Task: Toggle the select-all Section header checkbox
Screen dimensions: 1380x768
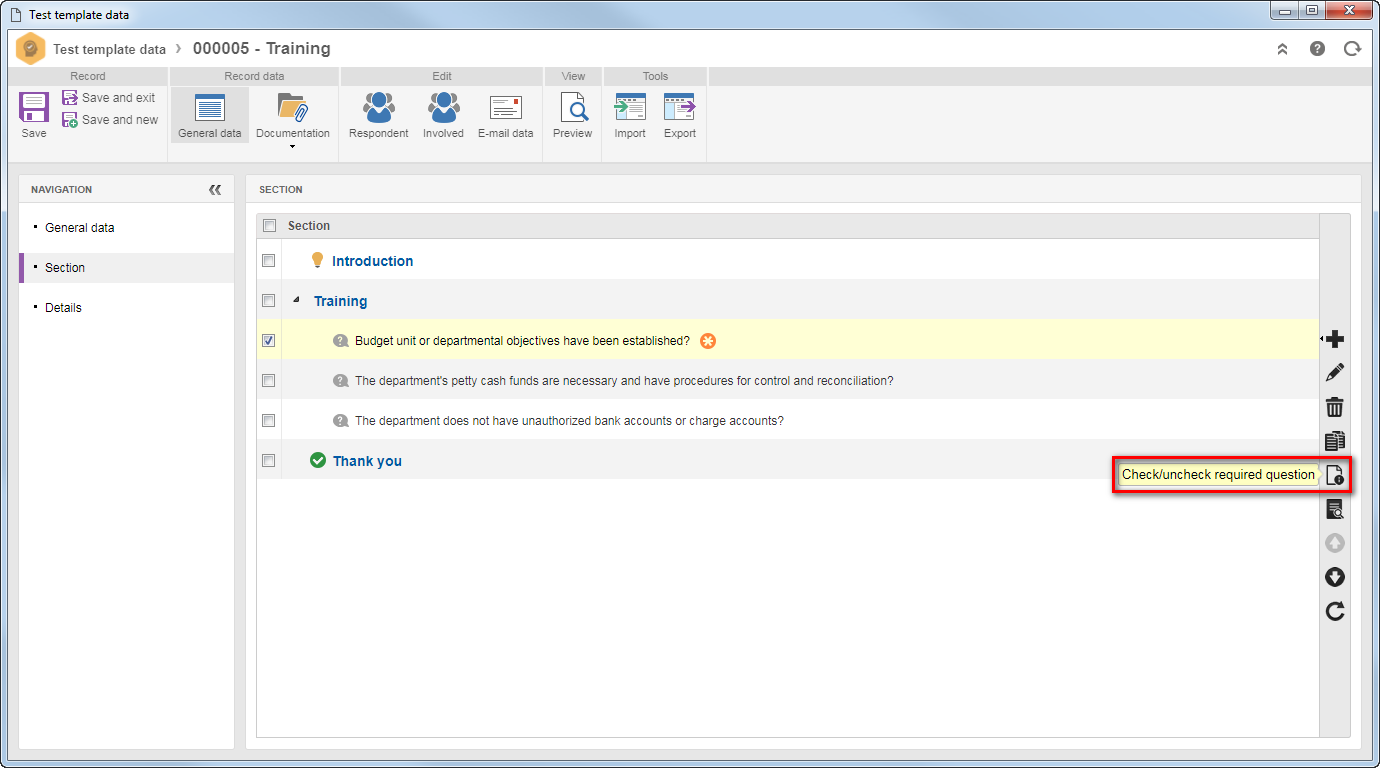Action: pyautogui.click(x=269, y=226)
